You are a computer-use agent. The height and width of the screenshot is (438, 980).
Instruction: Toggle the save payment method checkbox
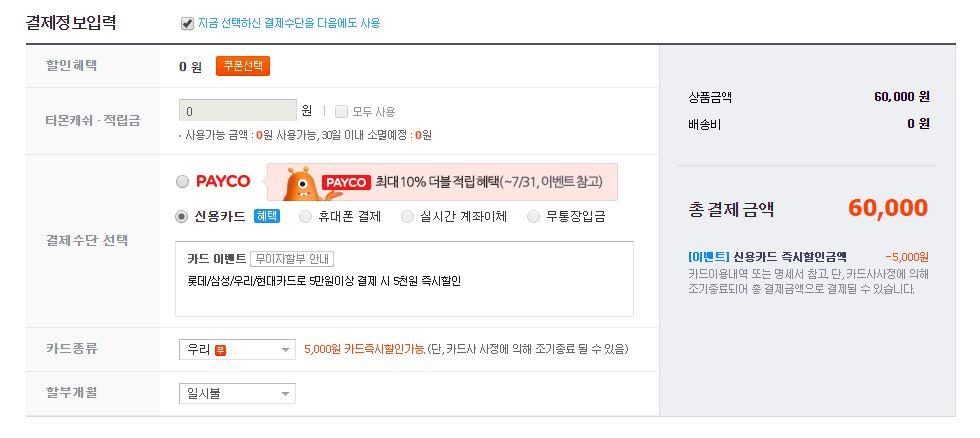coord(187,23)
